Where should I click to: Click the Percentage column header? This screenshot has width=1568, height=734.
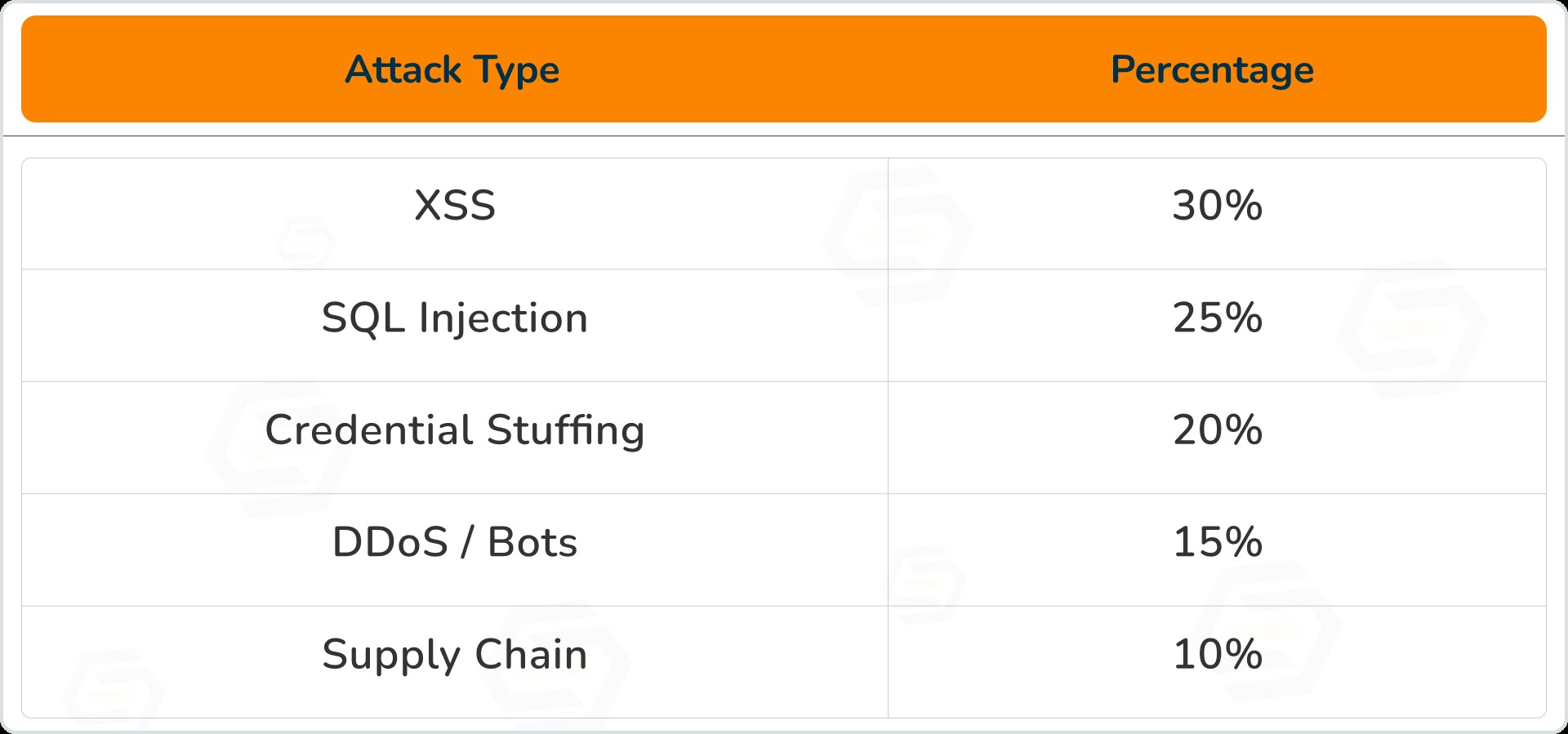point(1212,70)
